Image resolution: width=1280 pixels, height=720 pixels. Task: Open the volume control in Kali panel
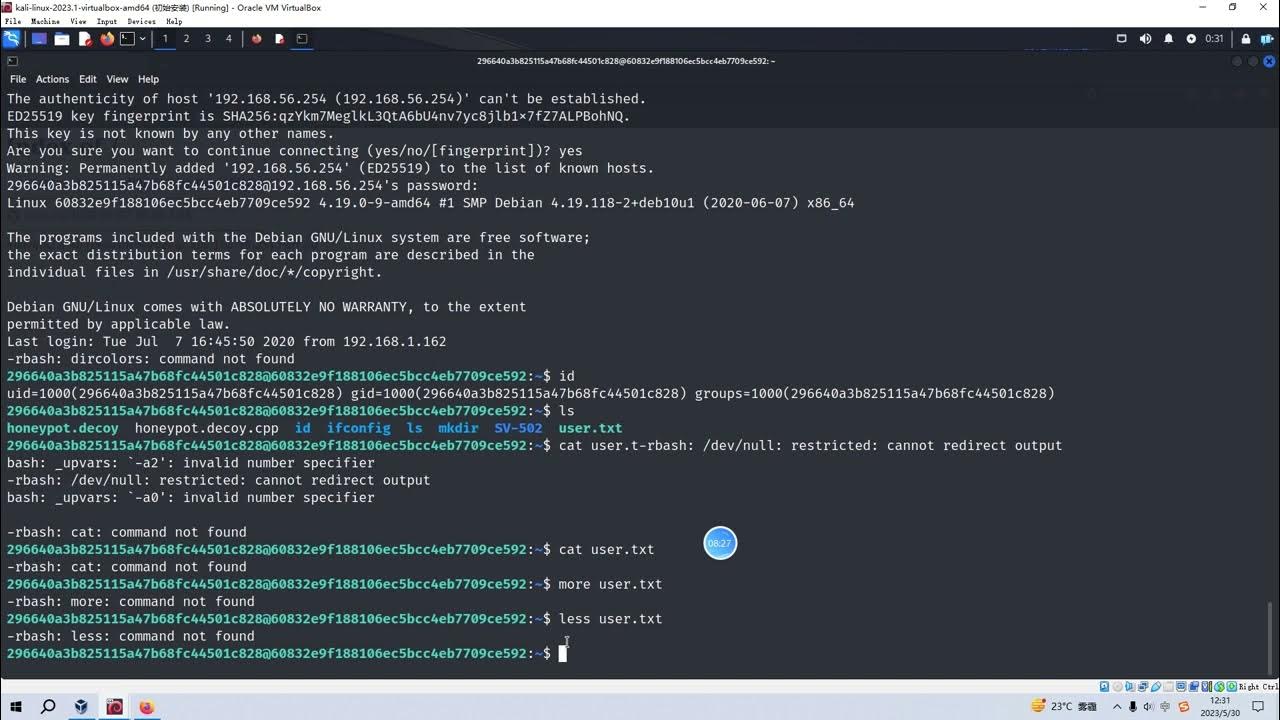[1146, 39]
